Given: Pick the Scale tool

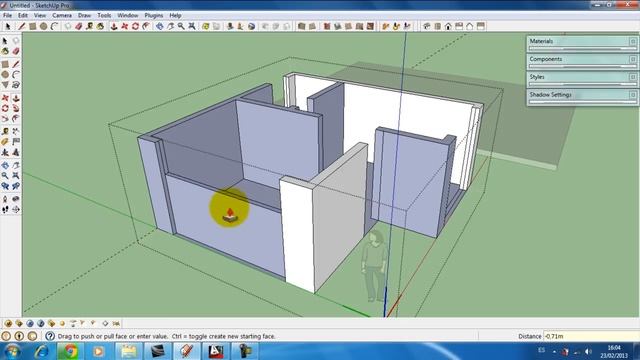Looking at the screenshot, I should [5, 119].
